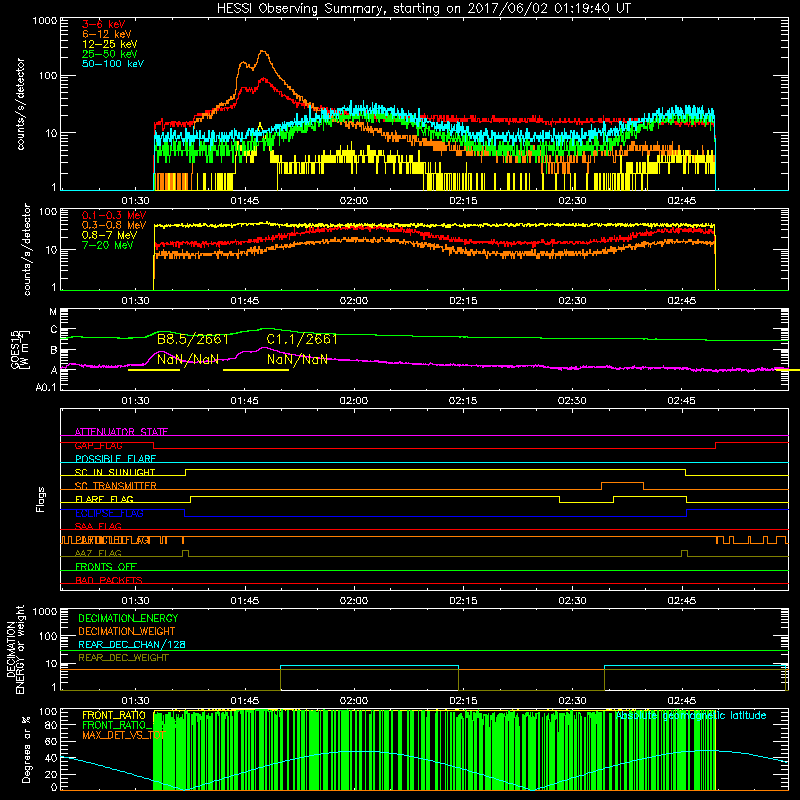The height and width of the screenshot is (800, 800).
Task: Click the yellow flare interval bar under C1.1
Action: pos(256,370)
